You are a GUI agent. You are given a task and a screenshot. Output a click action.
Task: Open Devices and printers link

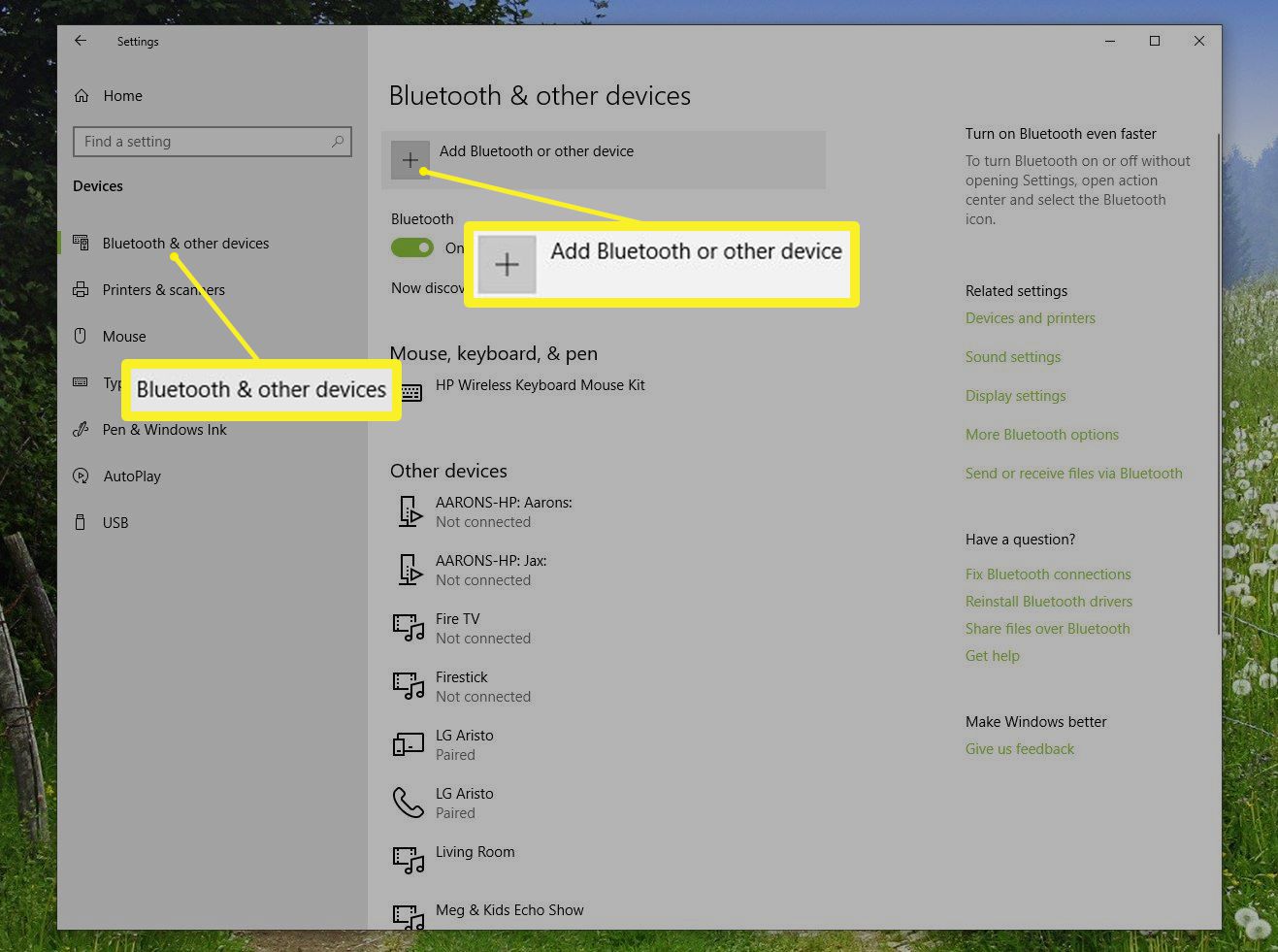pos(1030,318)
